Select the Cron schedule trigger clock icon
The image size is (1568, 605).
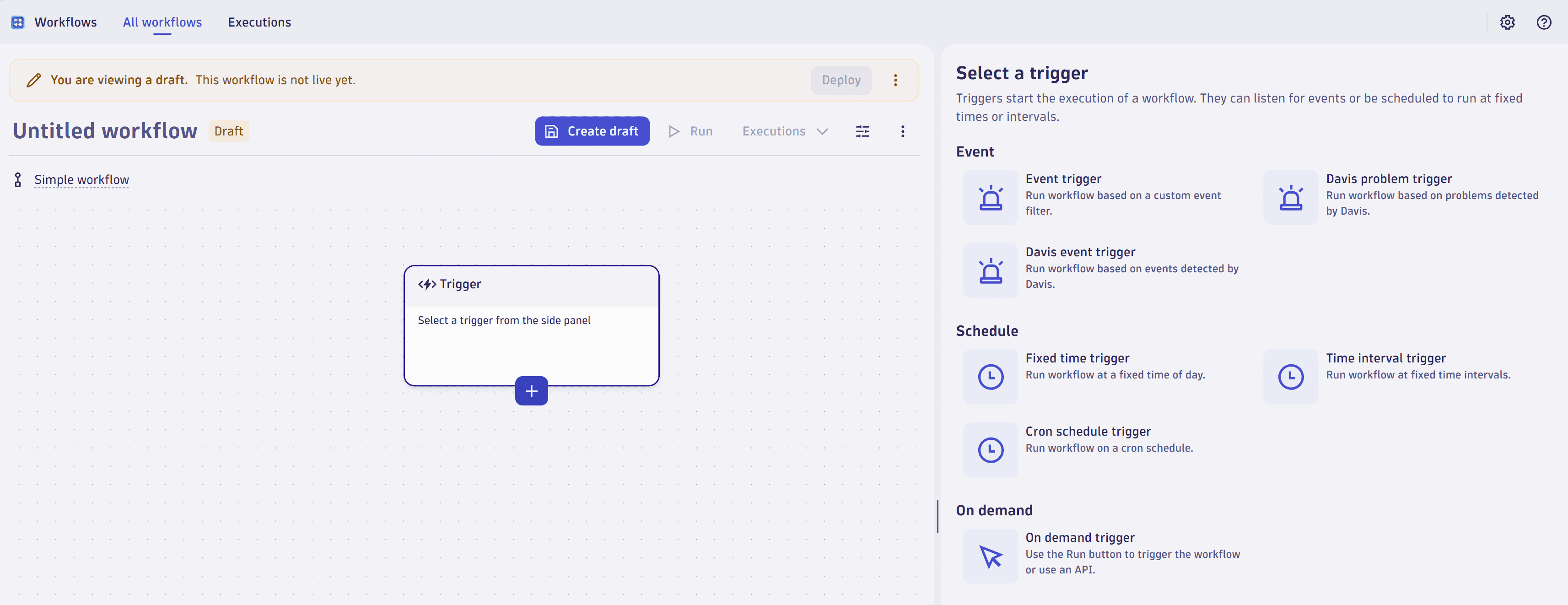(x=990, y=450)
